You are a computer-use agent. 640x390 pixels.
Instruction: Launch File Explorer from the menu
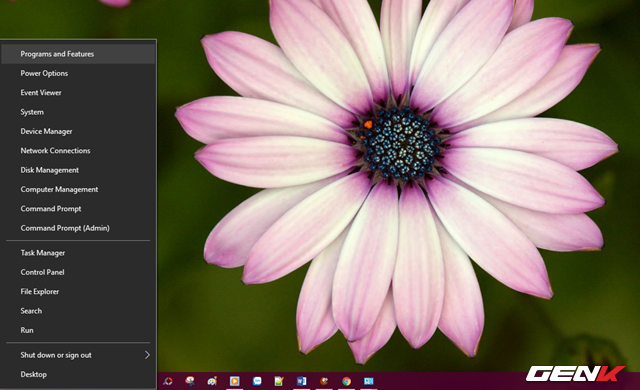[x=78, y=292]
